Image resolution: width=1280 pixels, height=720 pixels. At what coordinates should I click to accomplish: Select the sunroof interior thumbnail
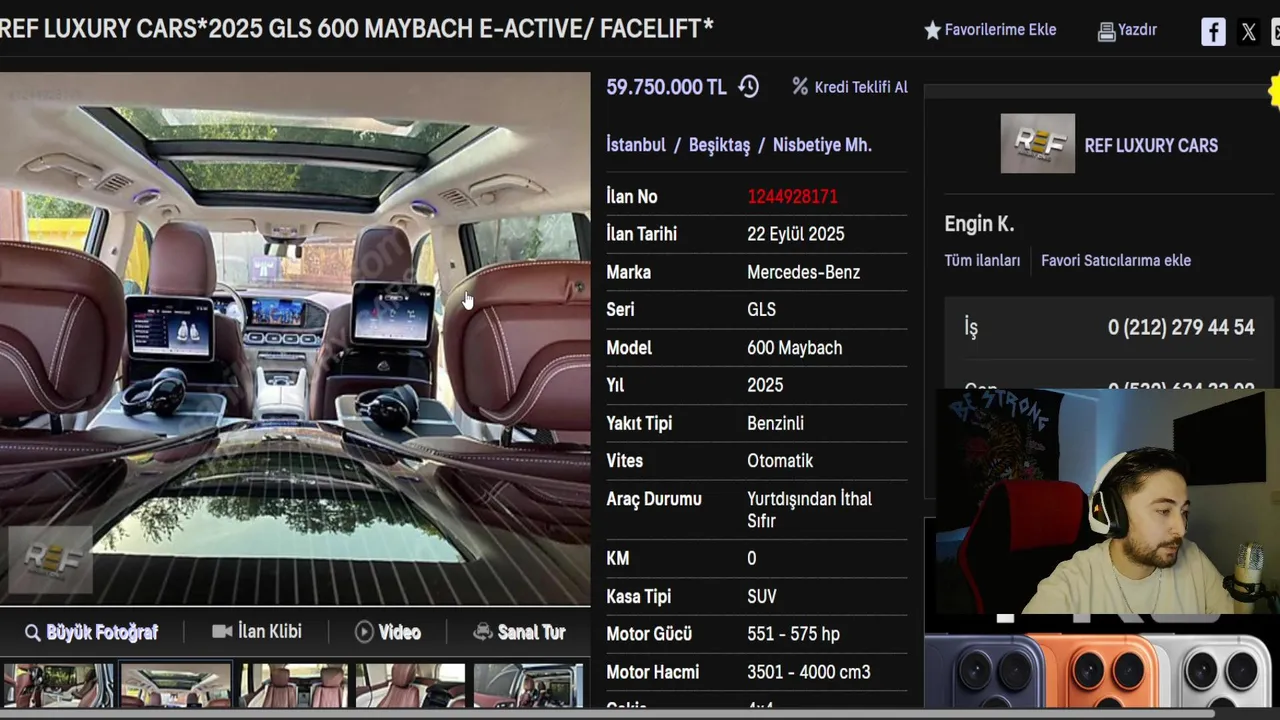click(176, 685)
